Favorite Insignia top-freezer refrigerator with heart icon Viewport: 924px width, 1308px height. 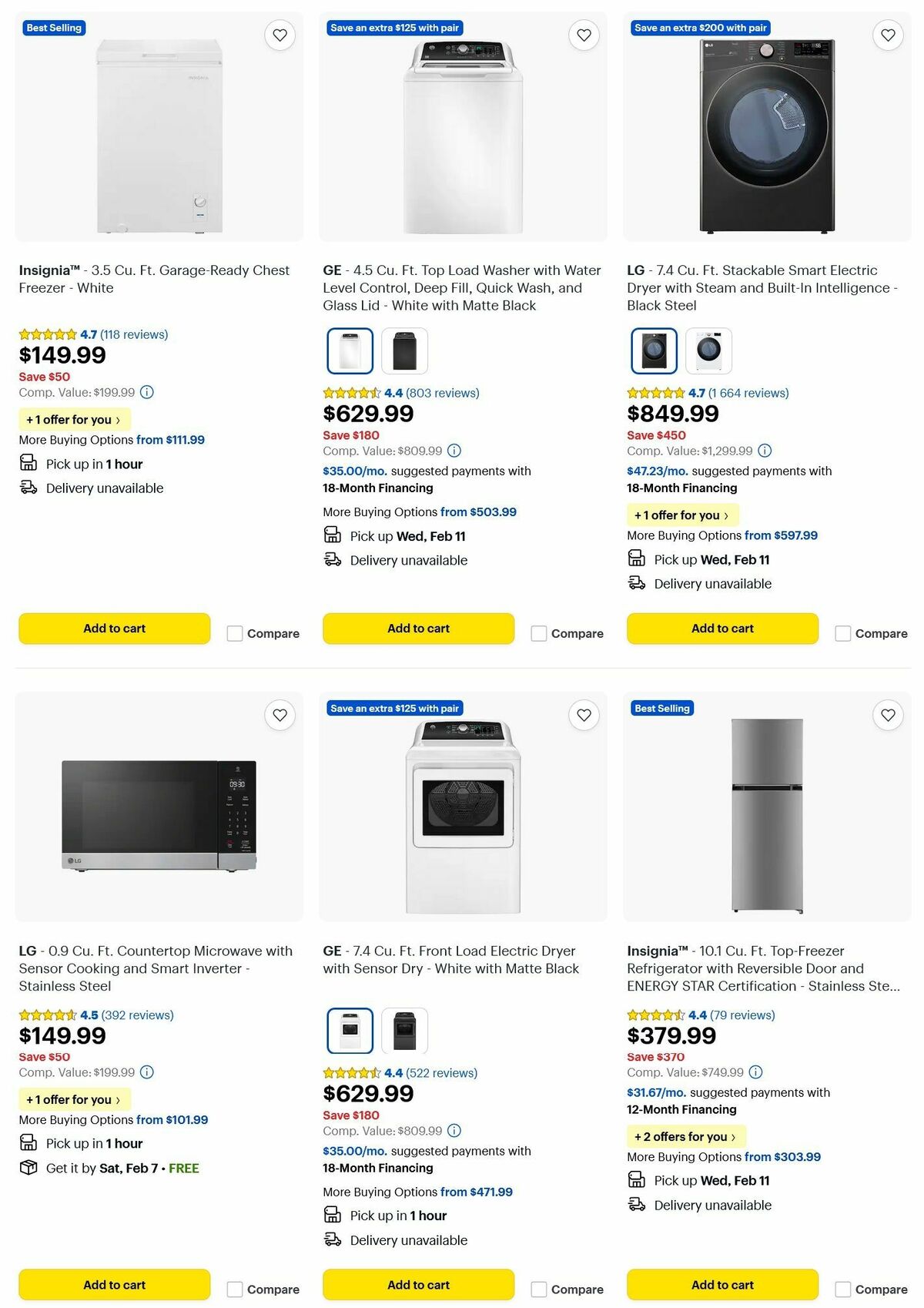[x=887, y=715]
